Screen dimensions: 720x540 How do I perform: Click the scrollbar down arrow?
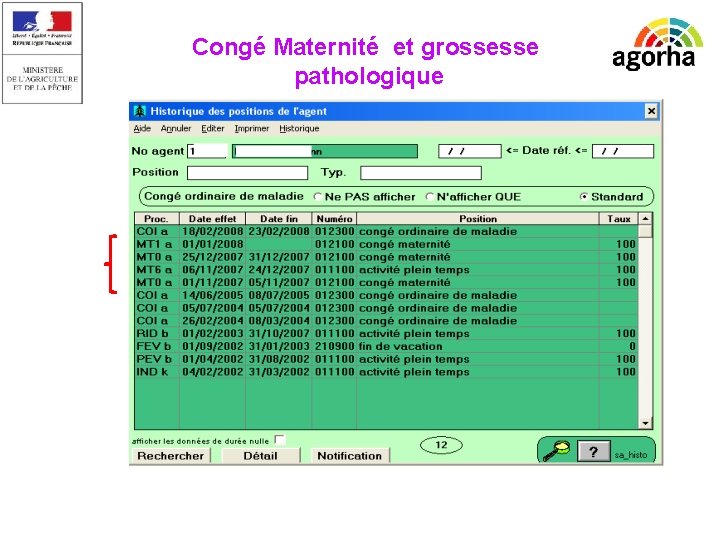click(x=645, y=423)
